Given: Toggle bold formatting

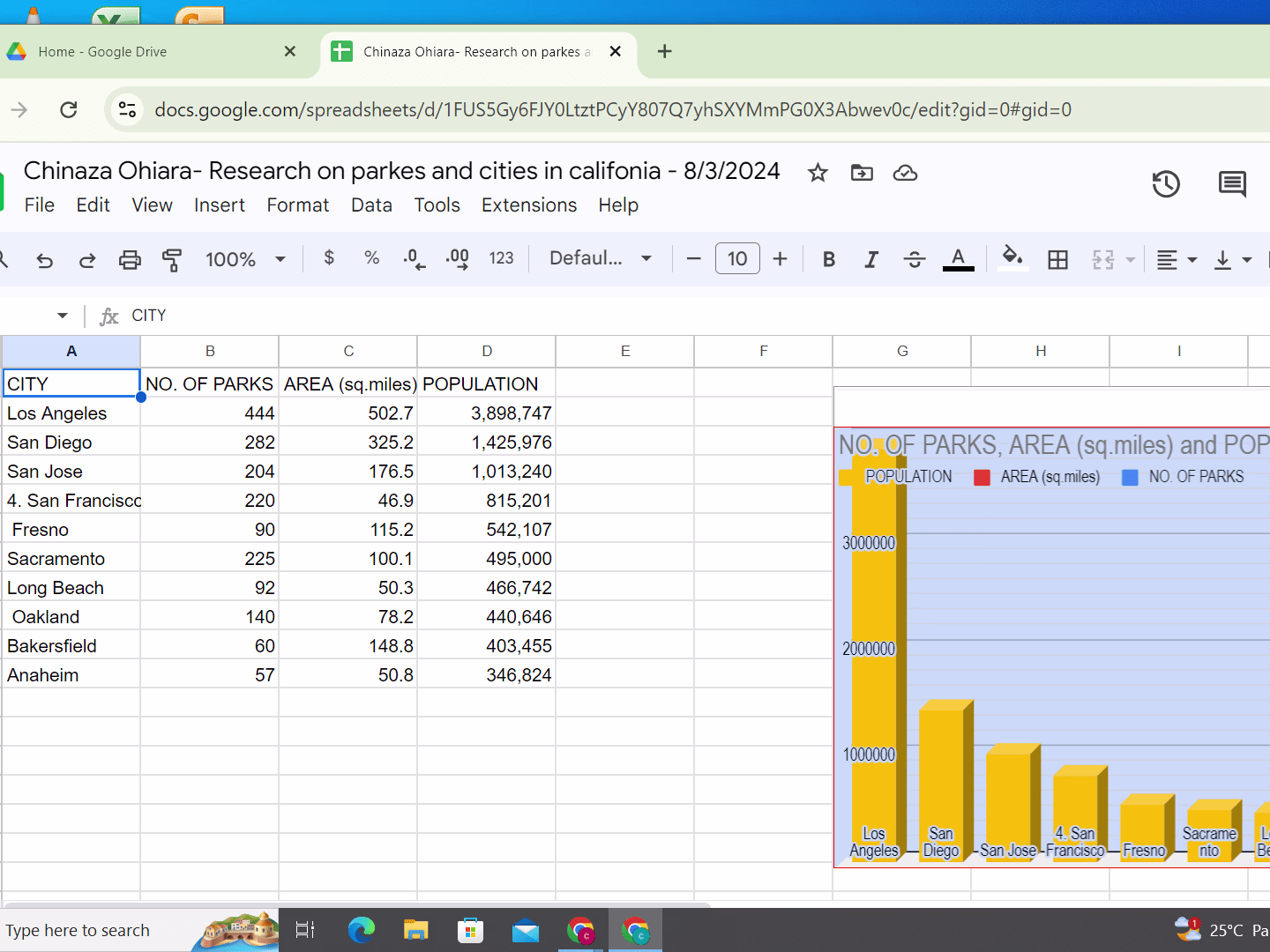Looking at the screenshot, I should (x=828, y=259).
